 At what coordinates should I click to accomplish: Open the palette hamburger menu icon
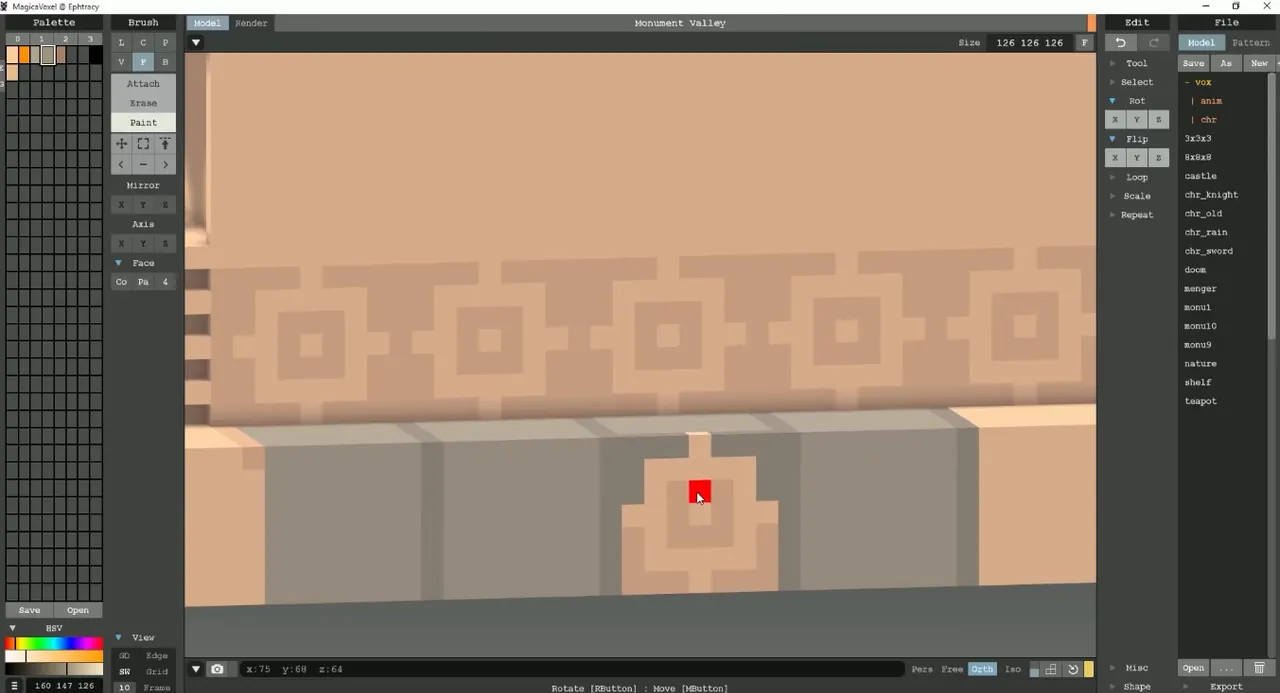(14, 686)
